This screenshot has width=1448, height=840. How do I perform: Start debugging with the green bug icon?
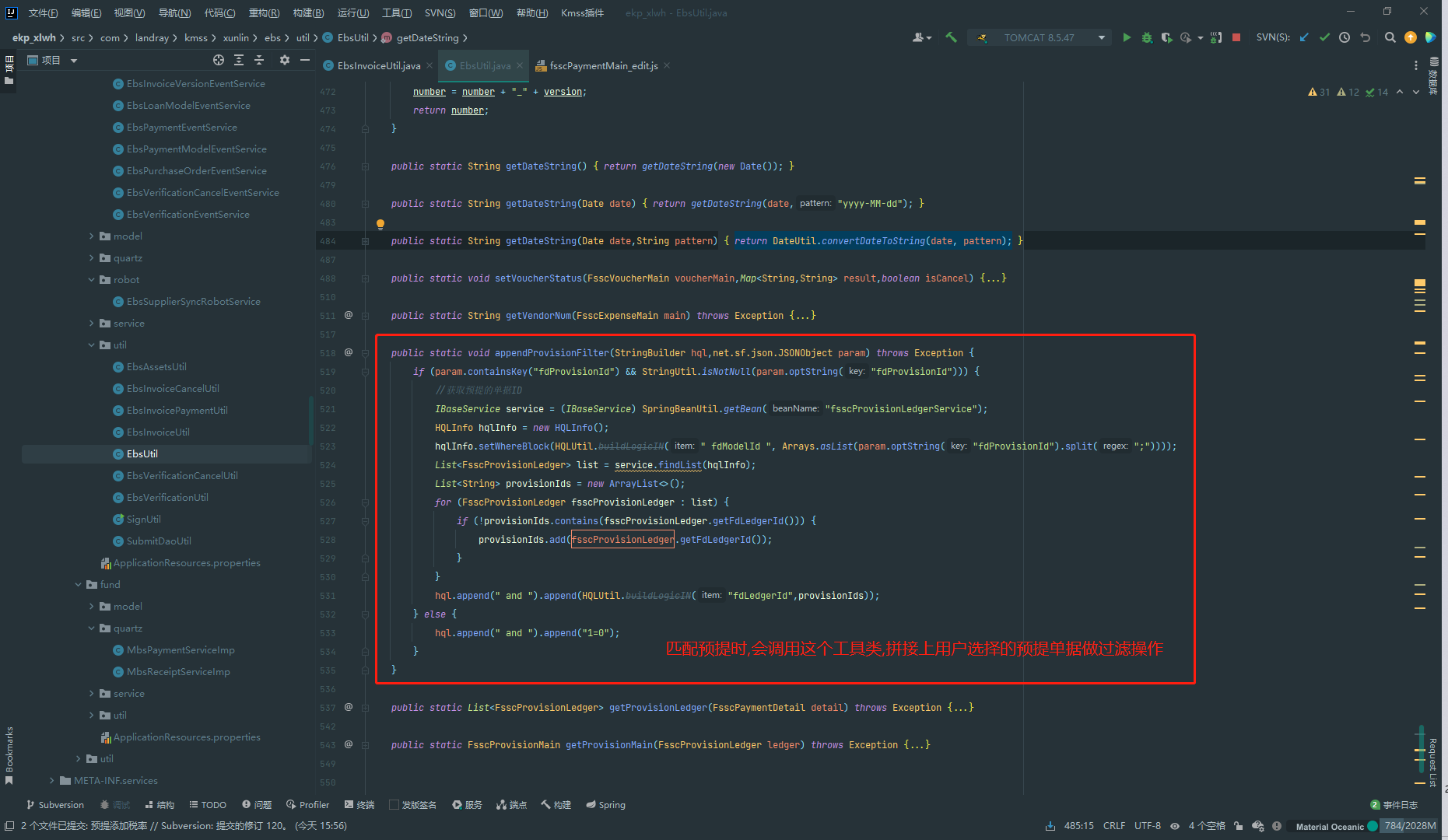click(1146, 37)
